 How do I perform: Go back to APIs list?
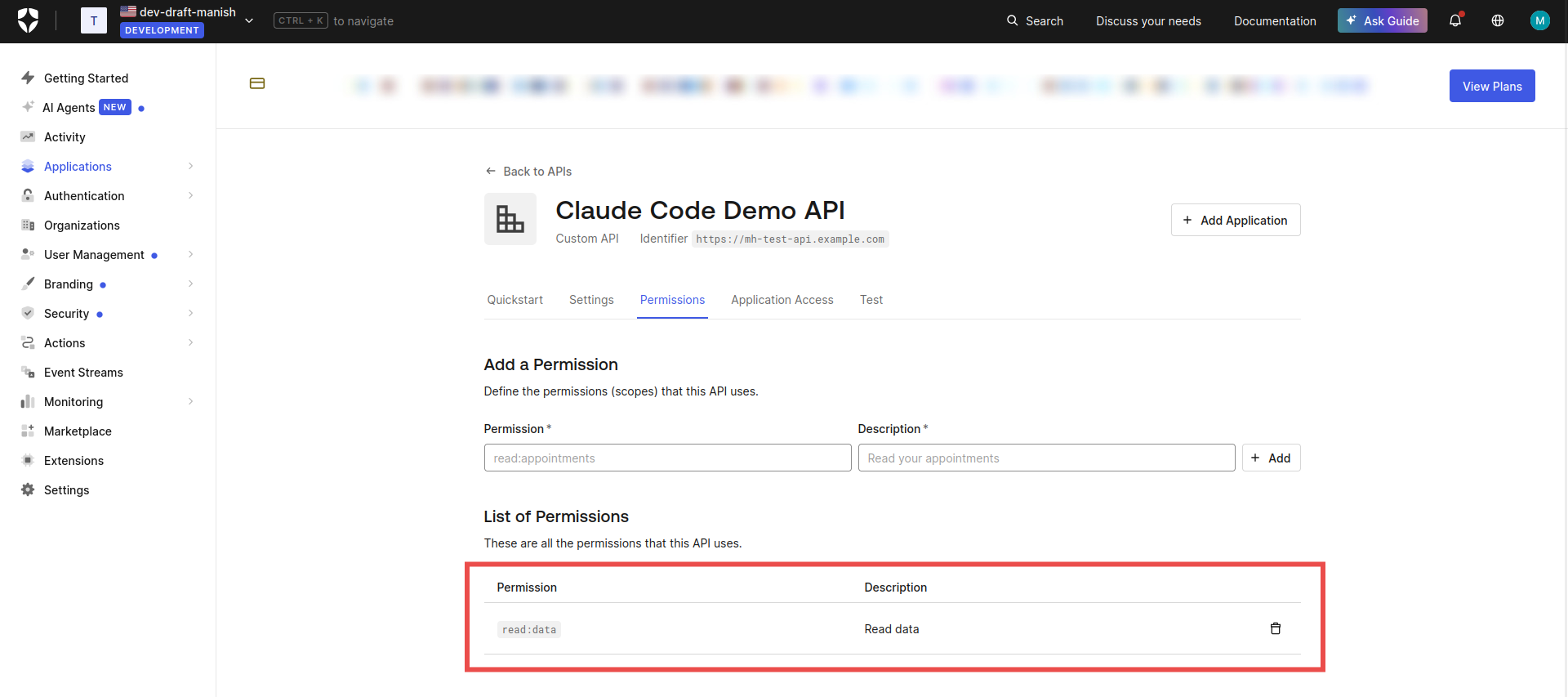tap(528, 171)
